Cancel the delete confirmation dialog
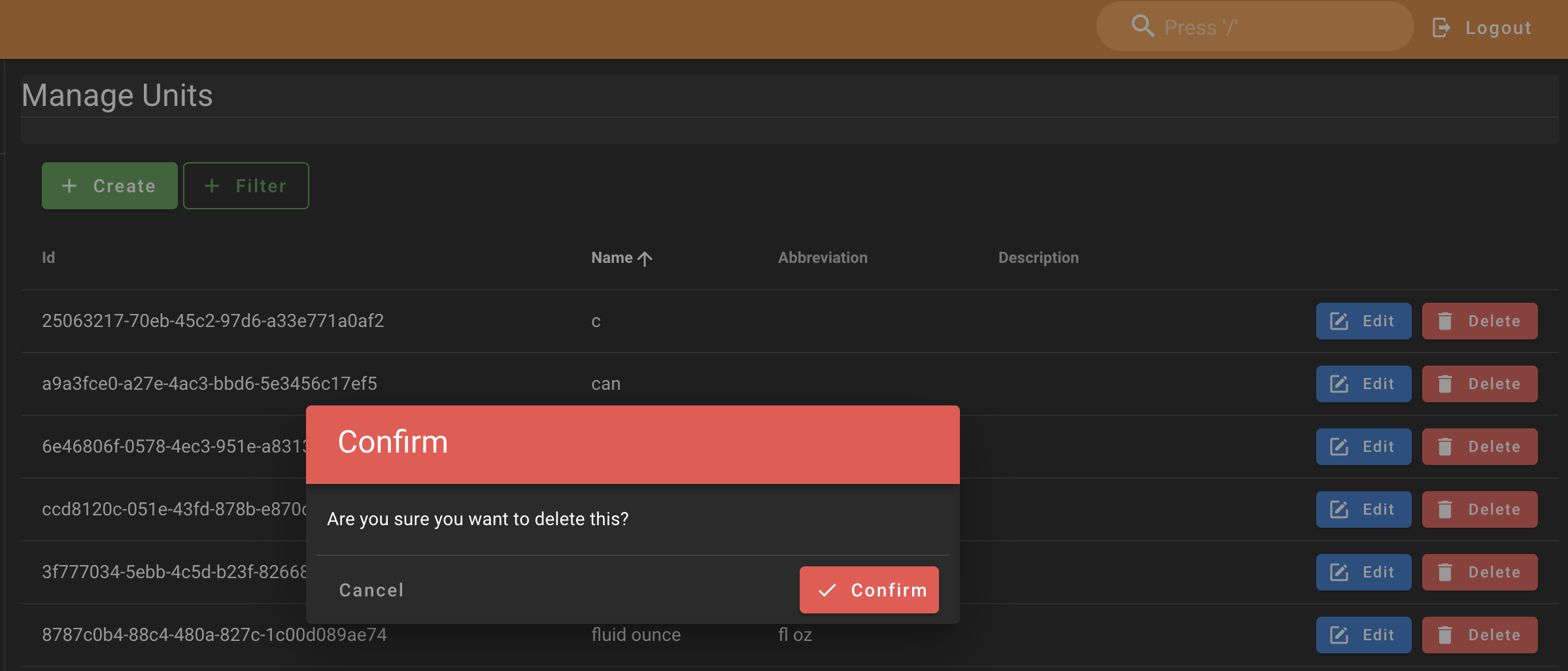 371,589
